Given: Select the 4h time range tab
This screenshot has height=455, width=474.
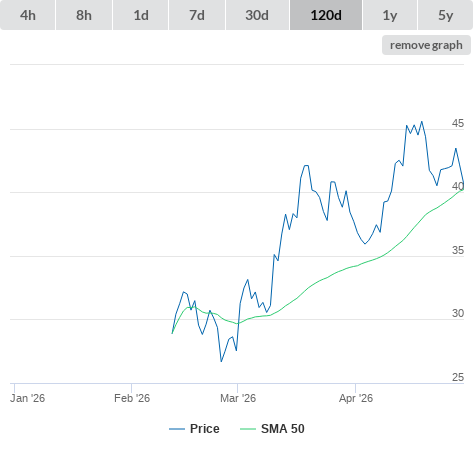Looking at the screenshot, I should [x=28, y=15].
